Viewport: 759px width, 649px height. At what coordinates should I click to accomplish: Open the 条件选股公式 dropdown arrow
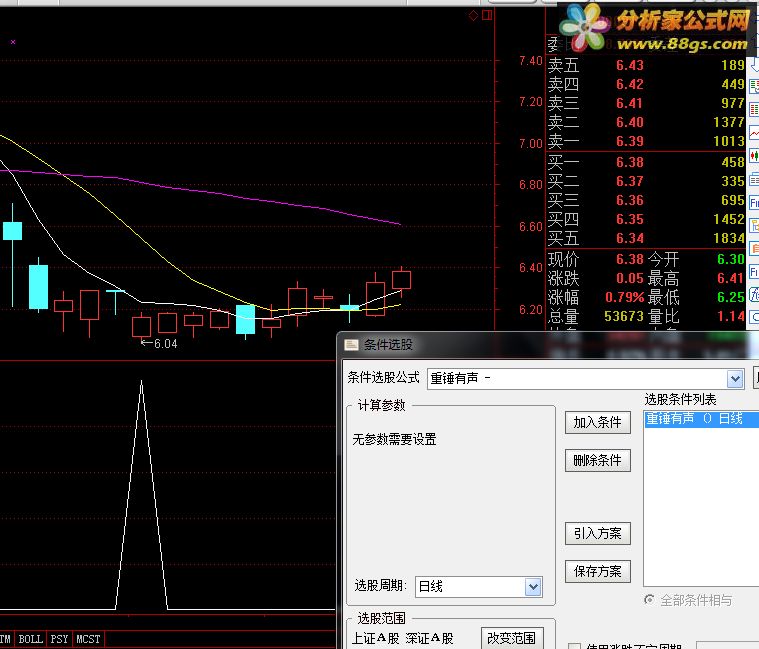(735, 378)
